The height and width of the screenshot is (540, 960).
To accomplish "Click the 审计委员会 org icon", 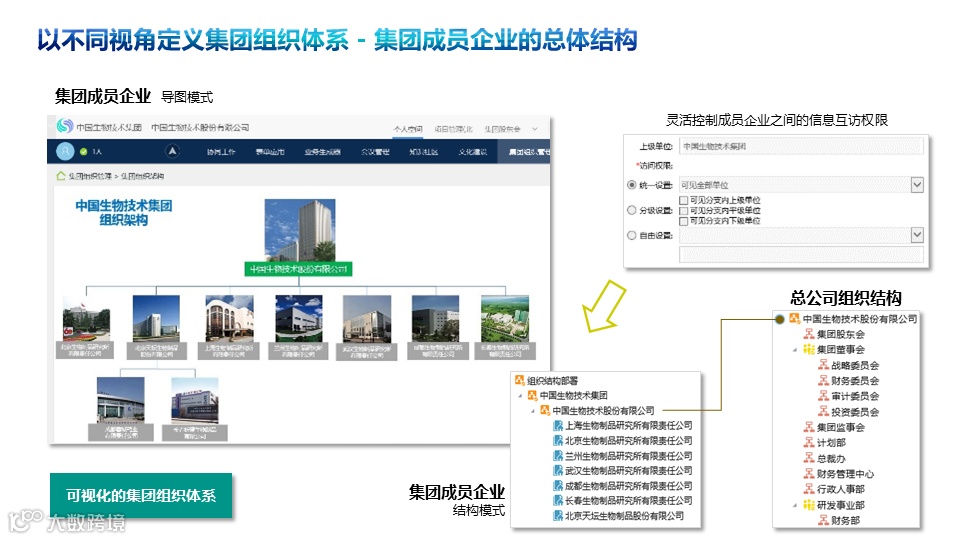I will coord(823,396).
